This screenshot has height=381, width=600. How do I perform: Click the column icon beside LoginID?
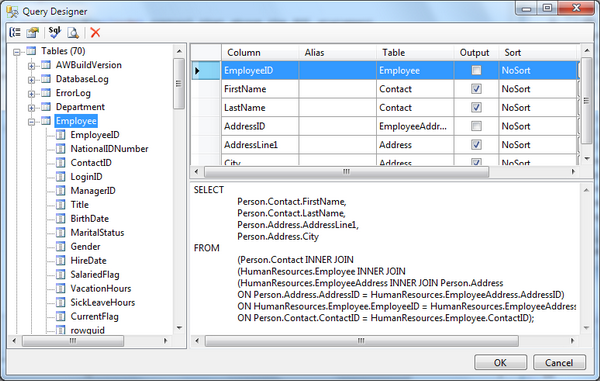tap(60, 177)
